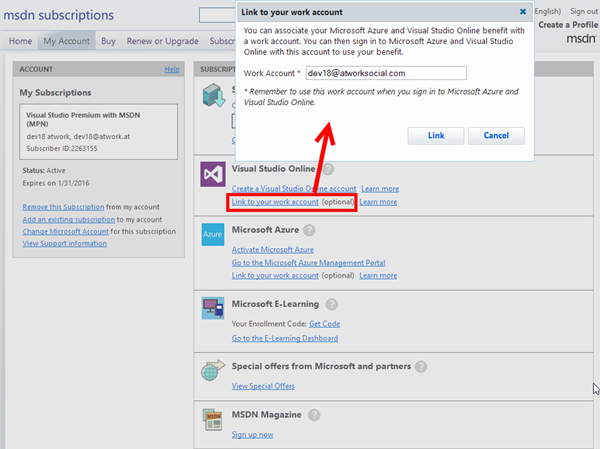This screenshot has width=600, height=449.
Task: Click the Cancel button in dialog
Action: (496, 136)
